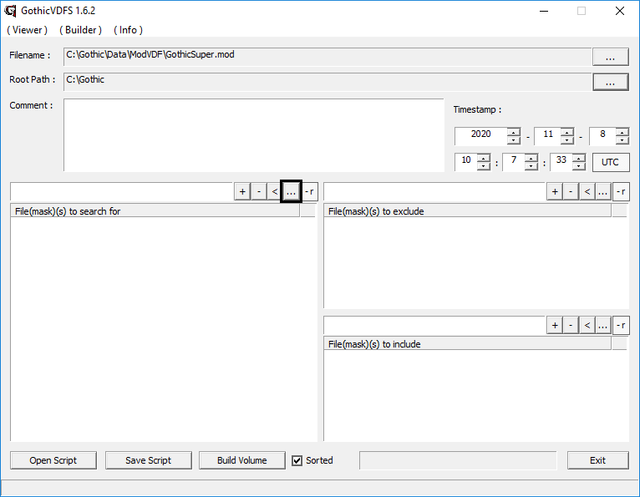Click the month field showing 11
The height and width of the screenshot is (497, 640).
click(x=548, y=136)
